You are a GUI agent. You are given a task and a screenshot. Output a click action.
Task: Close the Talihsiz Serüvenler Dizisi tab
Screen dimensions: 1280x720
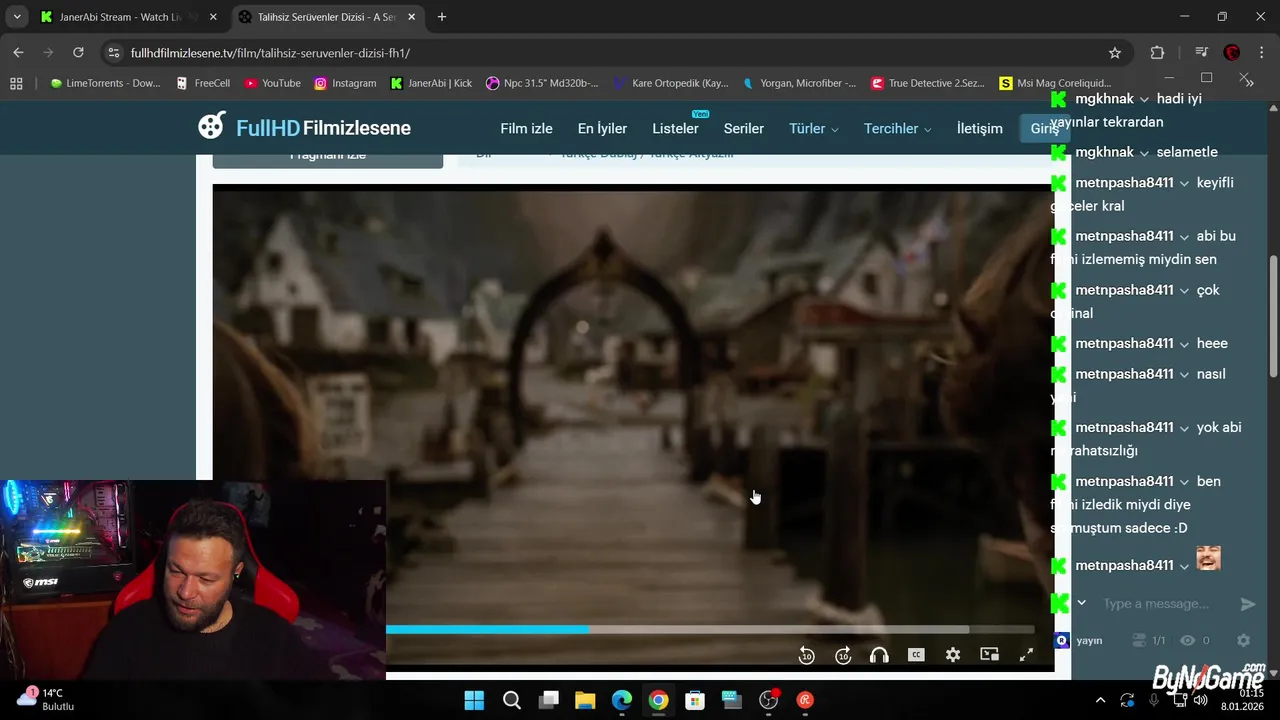pyautogui.click(x=411, y=17)
